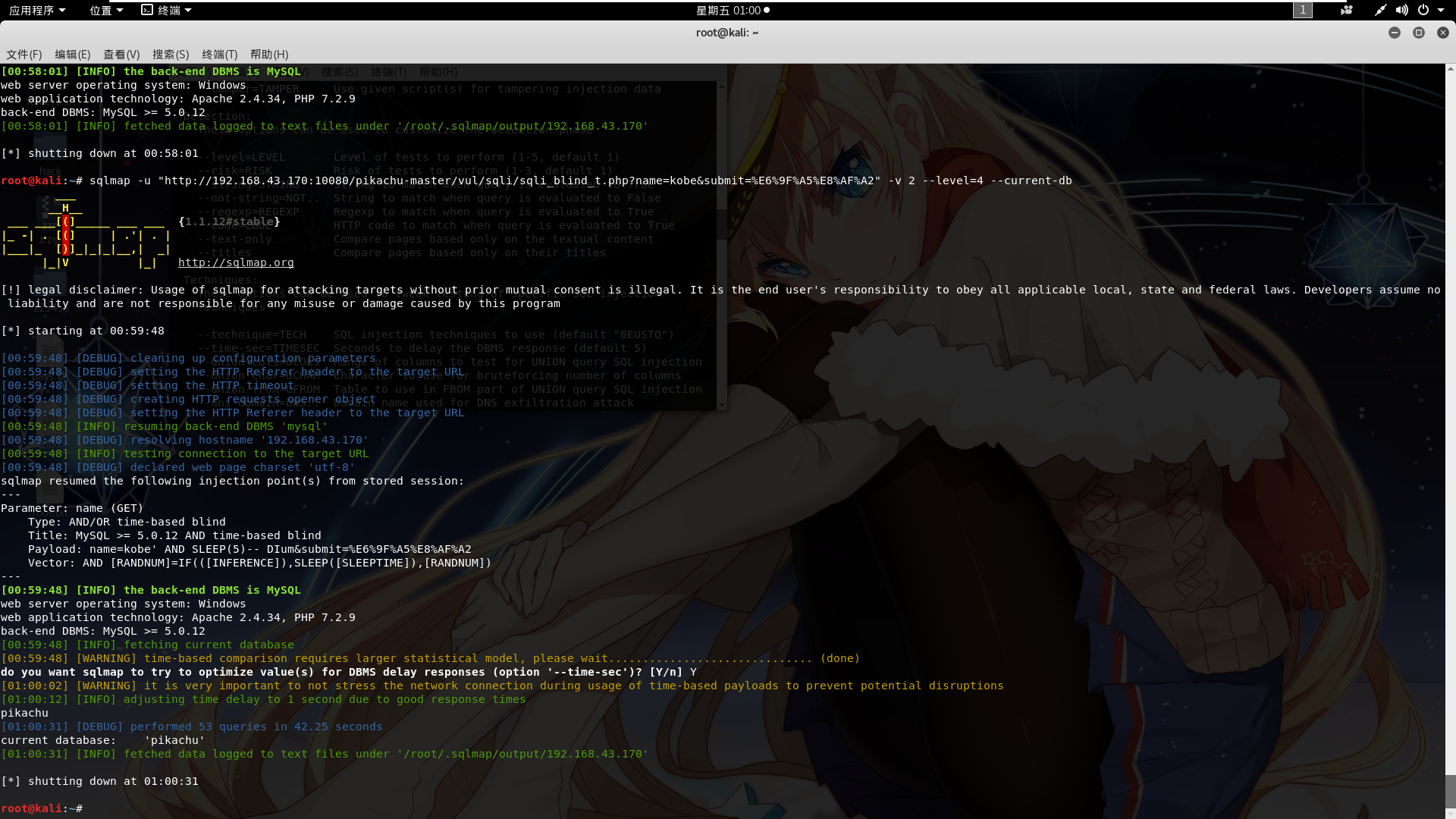Expand the 位置 places menu
This screenshot has height=819, width=1456.
106,10
